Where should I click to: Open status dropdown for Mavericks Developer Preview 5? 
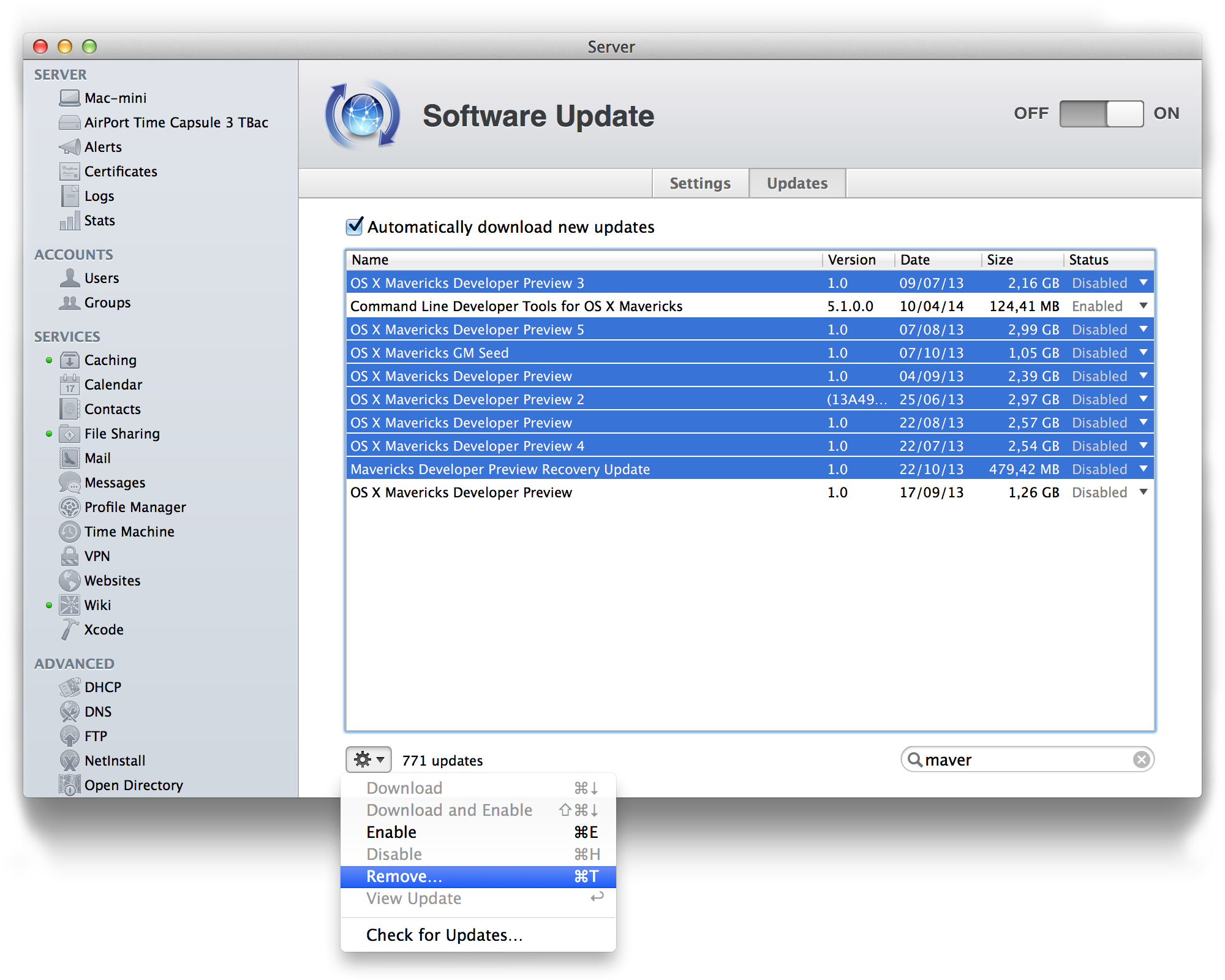click(x=1144, y=330)
